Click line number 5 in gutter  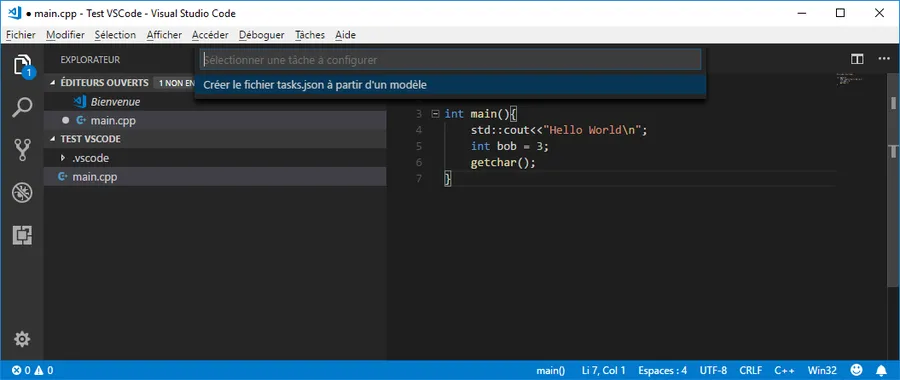tap(418, 146)
